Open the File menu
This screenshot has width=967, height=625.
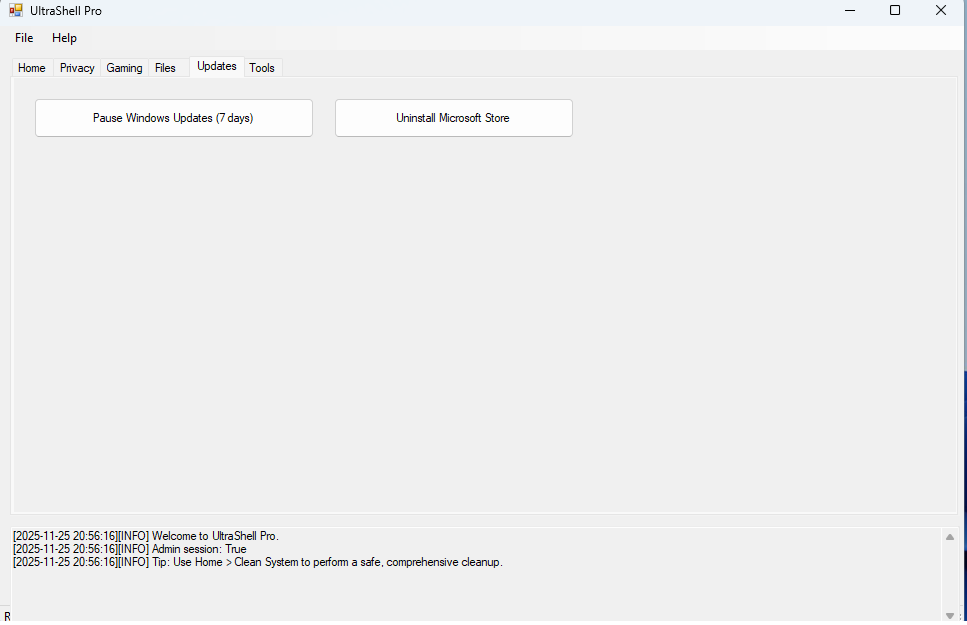pyautogui.click(x=24, y=38)
